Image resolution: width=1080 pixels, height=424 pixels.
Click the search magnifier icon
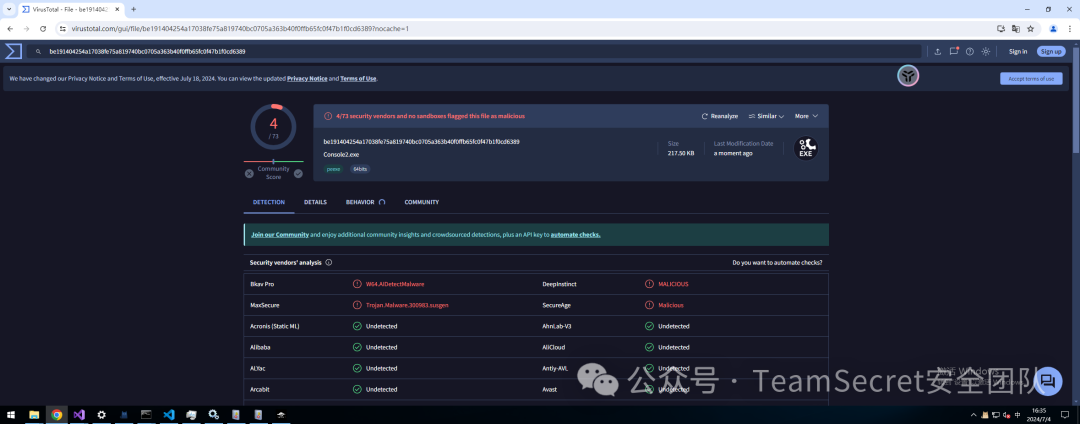39,52
